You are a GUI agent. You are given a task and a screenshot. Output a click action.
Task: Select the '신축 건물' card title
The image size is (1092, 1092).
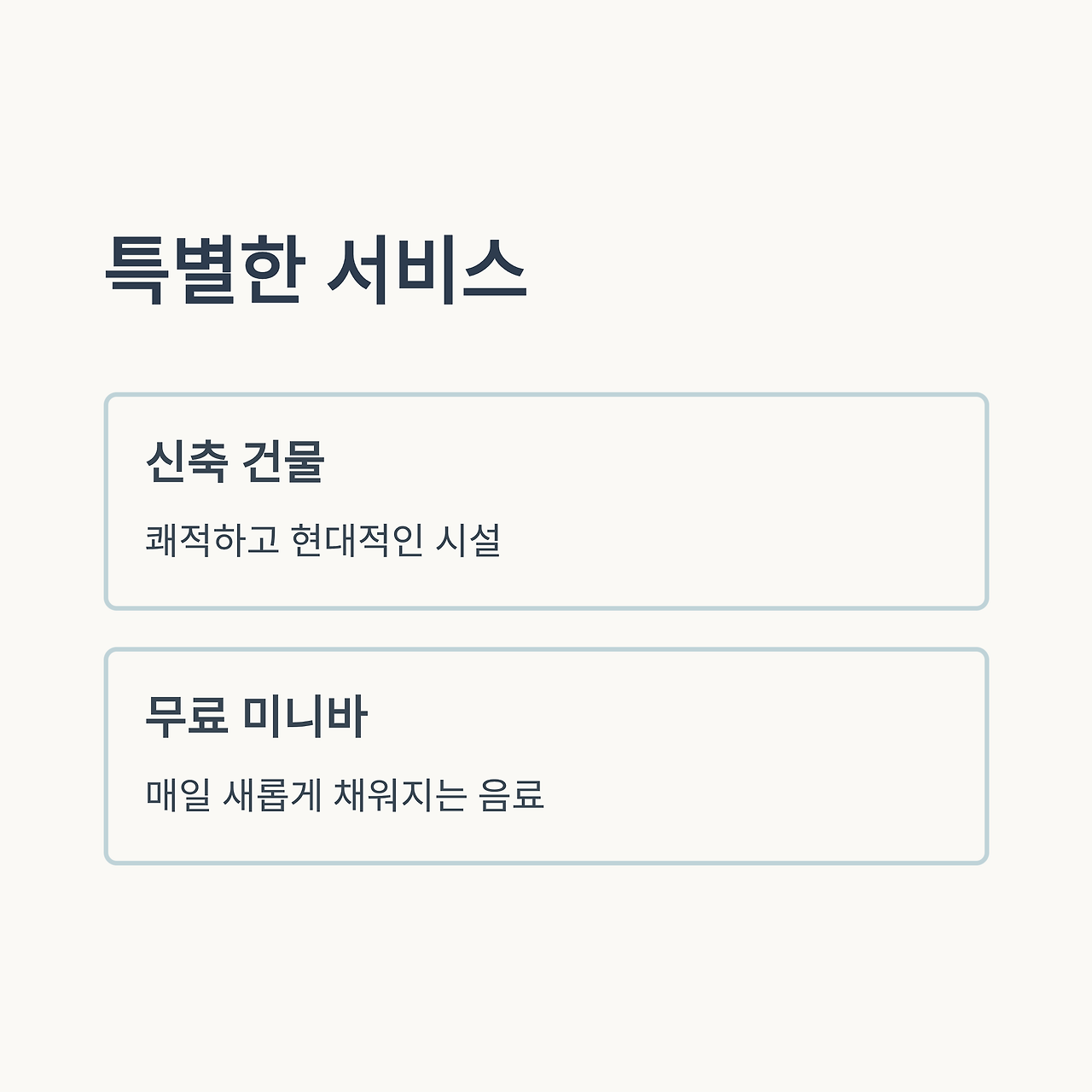tap(235, 462)
